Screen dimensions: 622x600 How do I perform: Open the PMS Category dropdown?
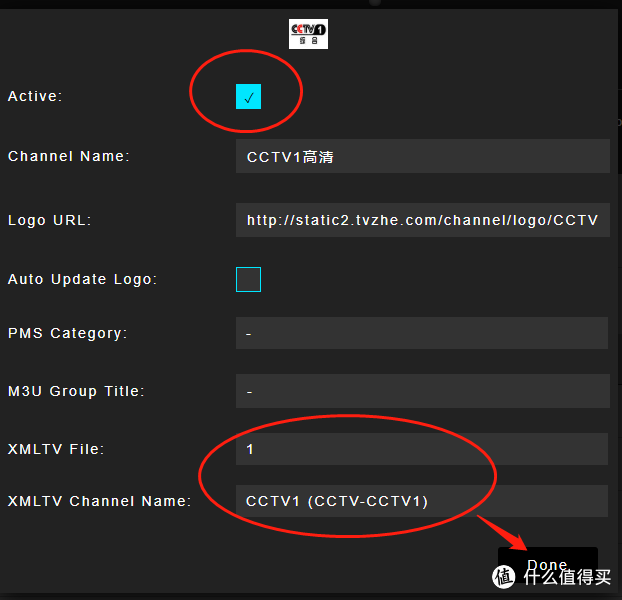[422, 333]
